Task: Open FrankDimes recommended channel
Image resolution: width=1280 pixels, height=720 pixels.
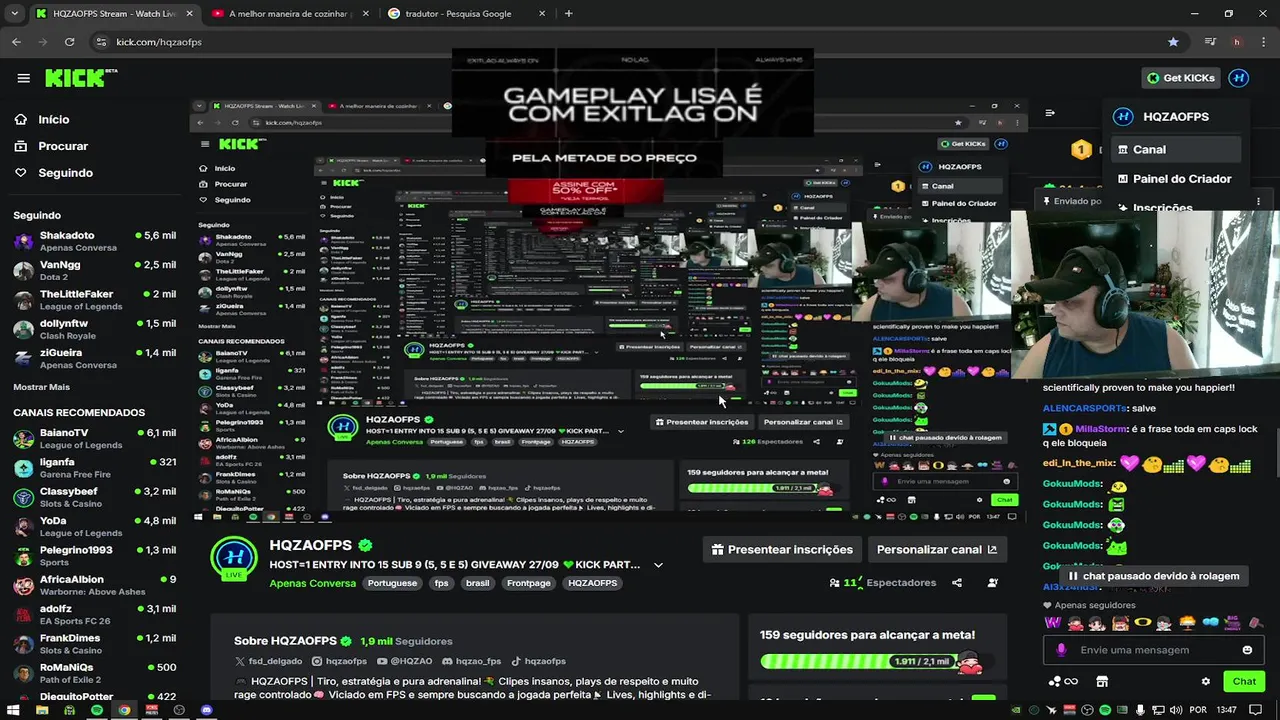Action: tap(94, 644)
